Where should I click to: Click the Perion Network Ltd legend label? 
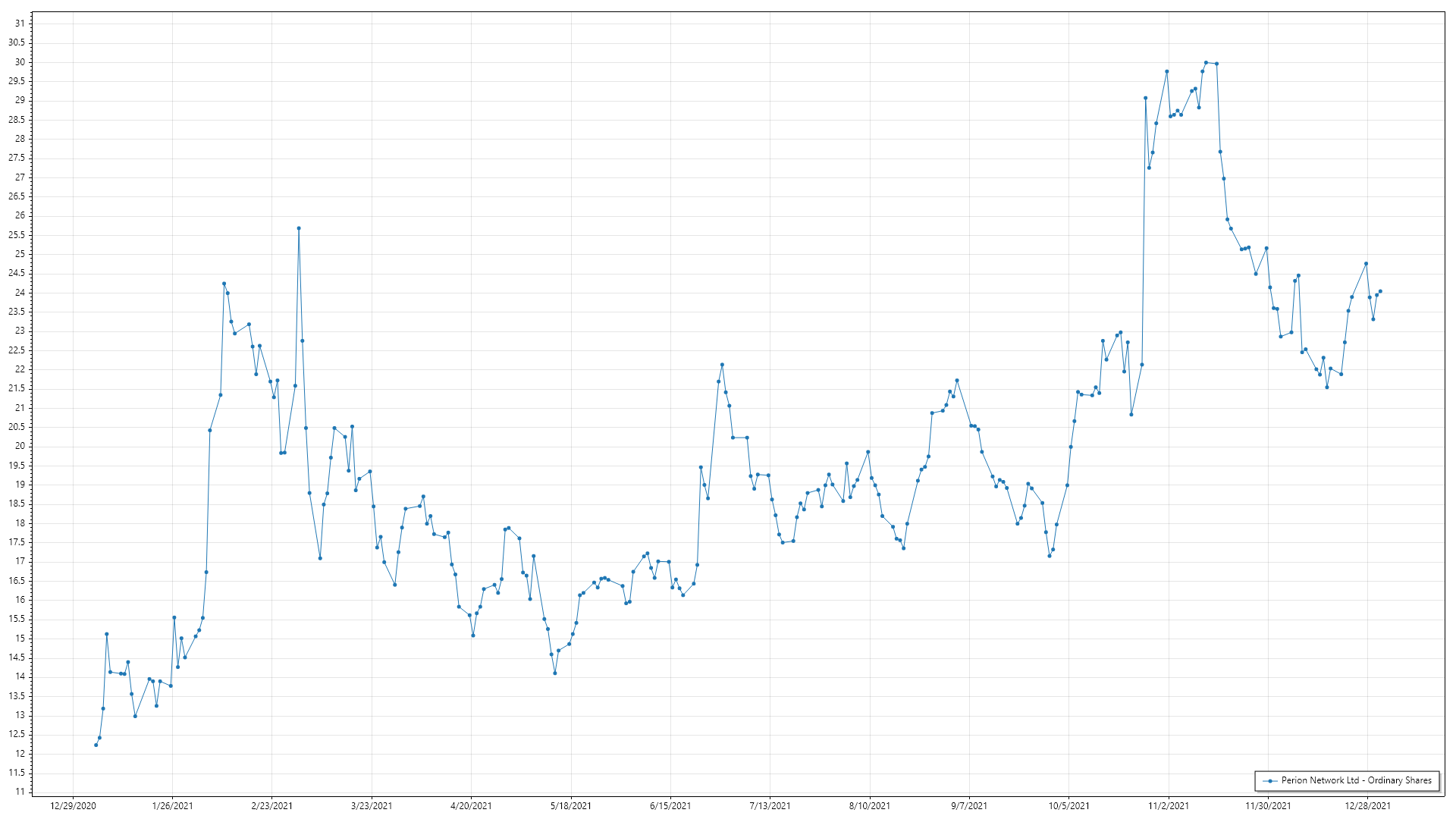[x=1356, y=780]
